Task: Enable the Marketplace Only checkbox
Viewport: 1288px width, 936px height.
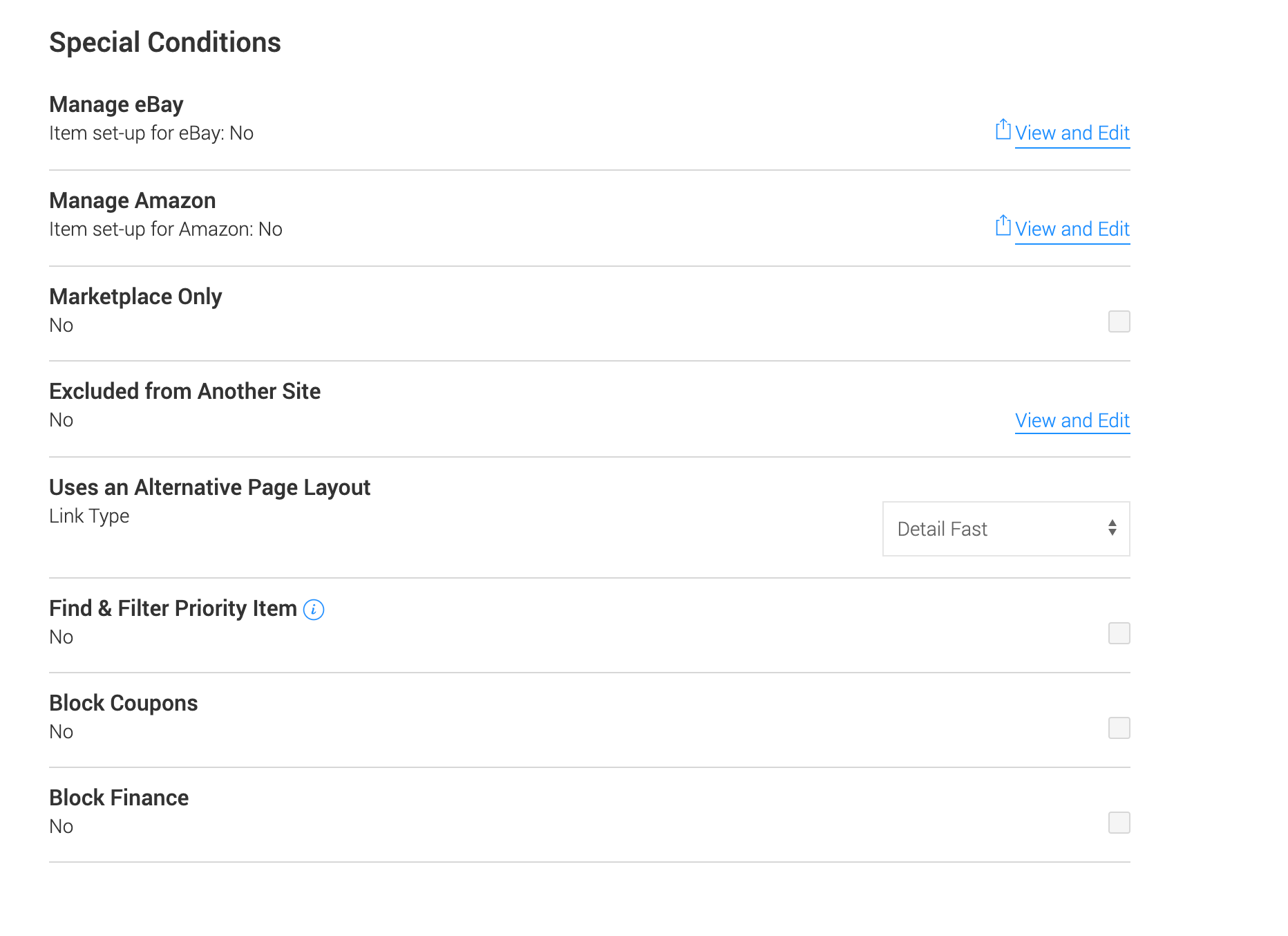Action: tap(1119, 321)
